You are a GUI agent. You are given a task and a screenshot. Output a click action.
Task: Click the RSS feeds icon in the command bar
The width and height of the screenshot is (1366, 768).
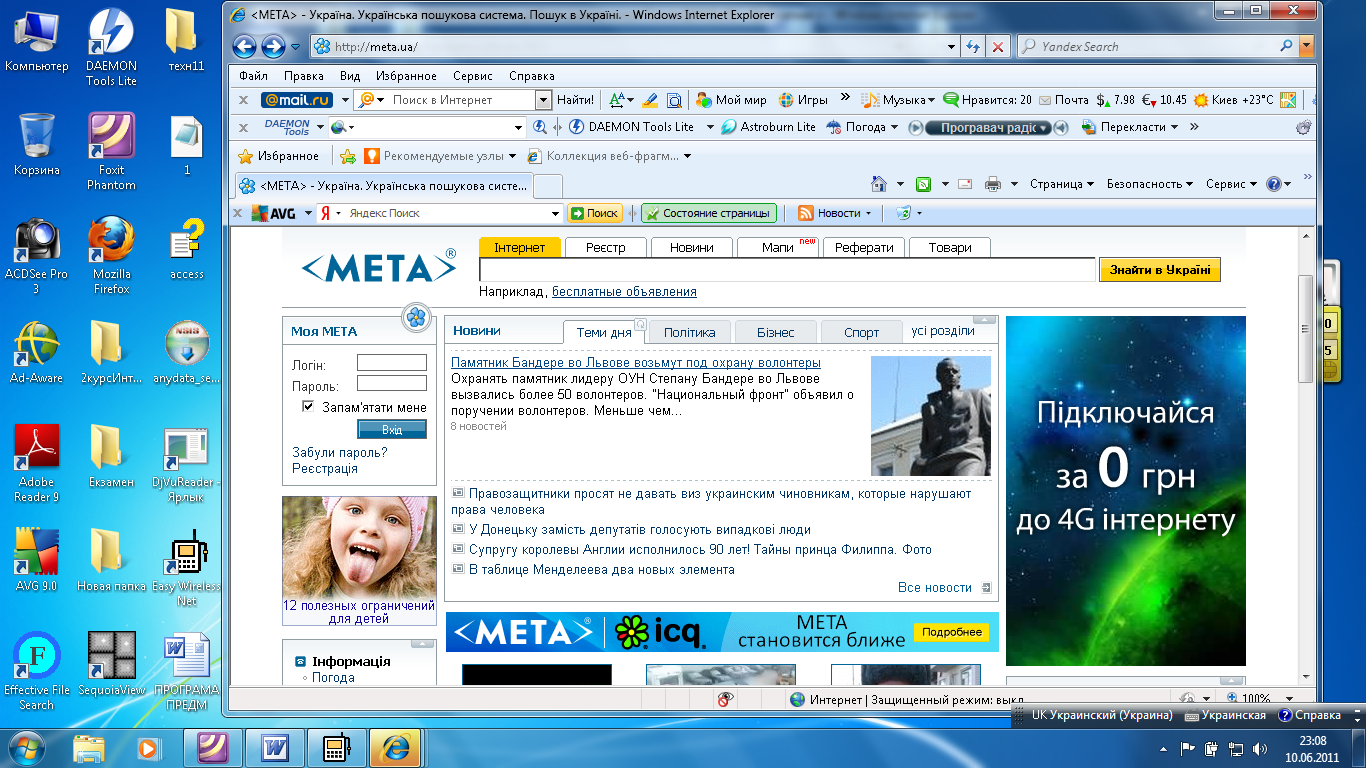(924, 184)
